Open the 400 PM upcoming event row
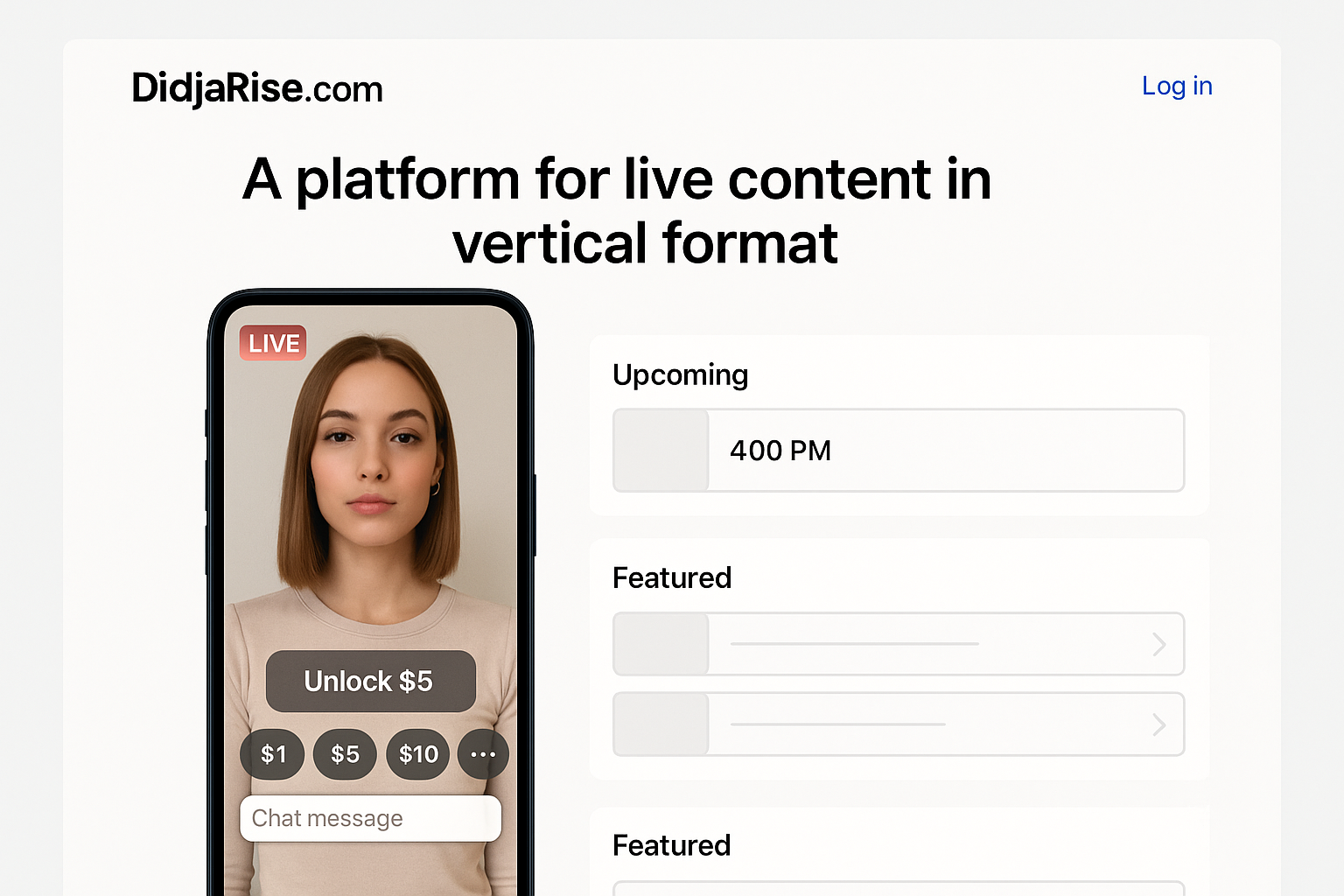1344x896 pixels. coord(899,451)
